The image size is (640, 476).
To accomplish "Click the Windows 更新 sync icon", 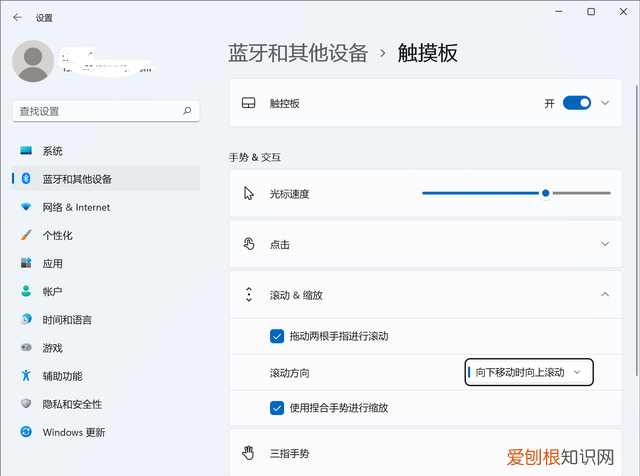I will click(26, 432).
